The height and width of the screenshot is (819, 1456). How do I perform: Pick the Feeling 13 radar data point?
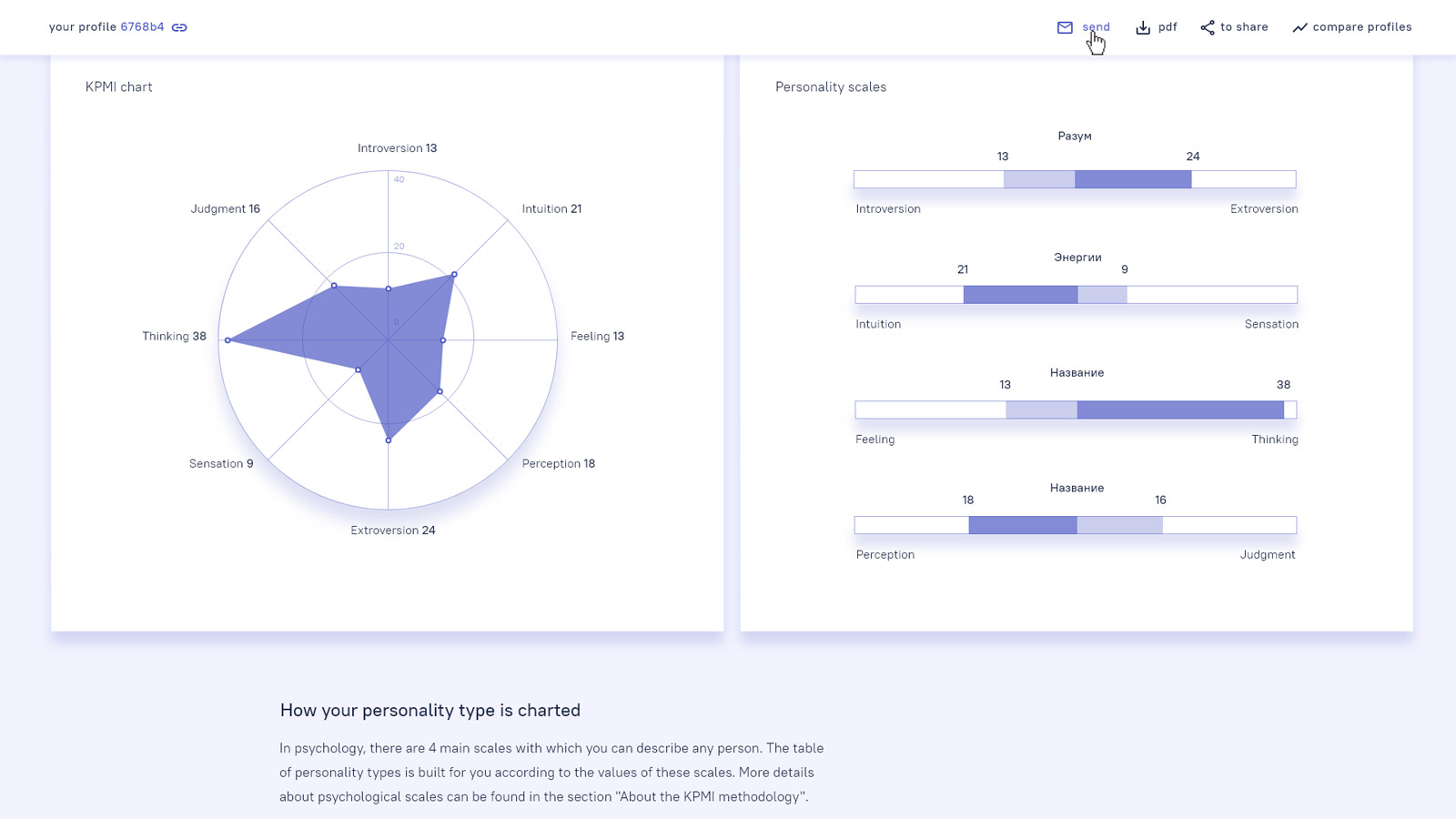coord(443,340)
